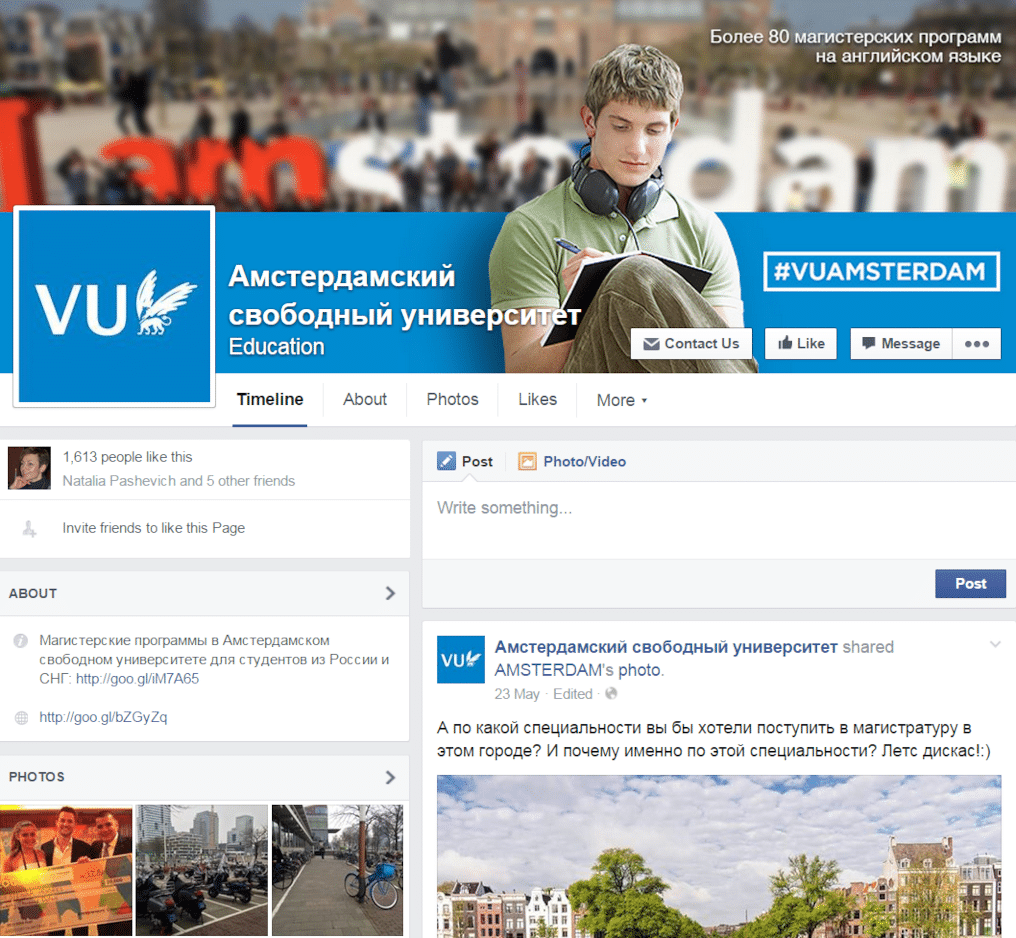Switch to the About tab

tap(365, 400)
